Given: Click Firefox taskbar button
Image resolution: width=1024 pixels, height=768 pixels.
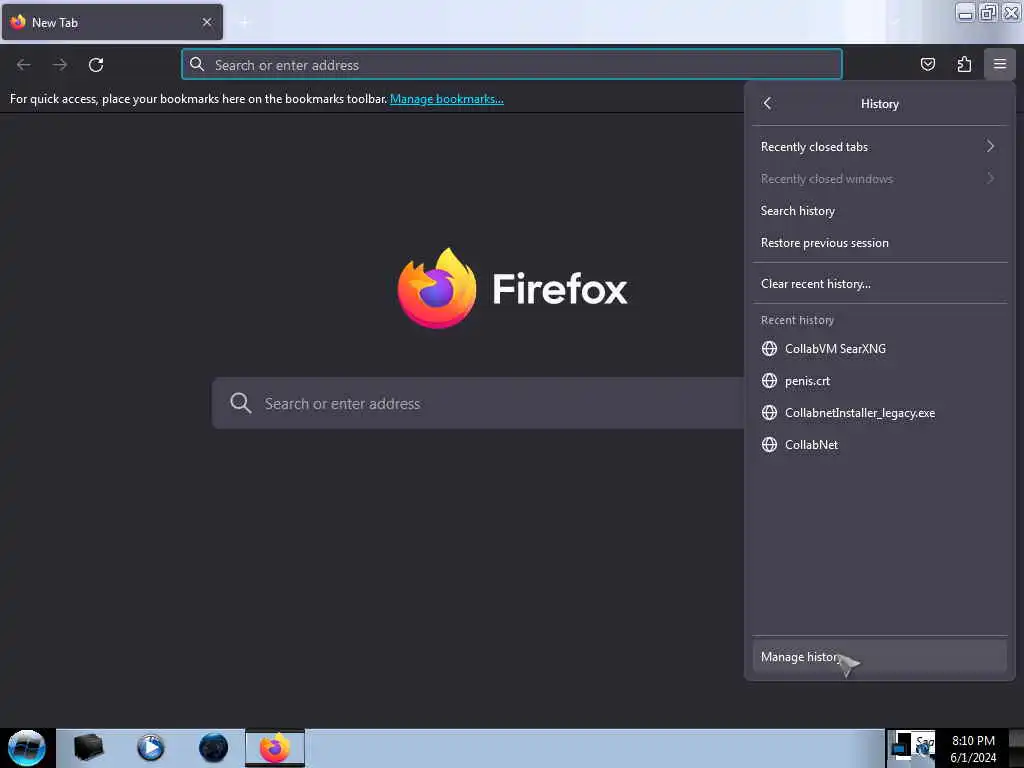Looking at the screenshot, I should (x=275, y=748).
